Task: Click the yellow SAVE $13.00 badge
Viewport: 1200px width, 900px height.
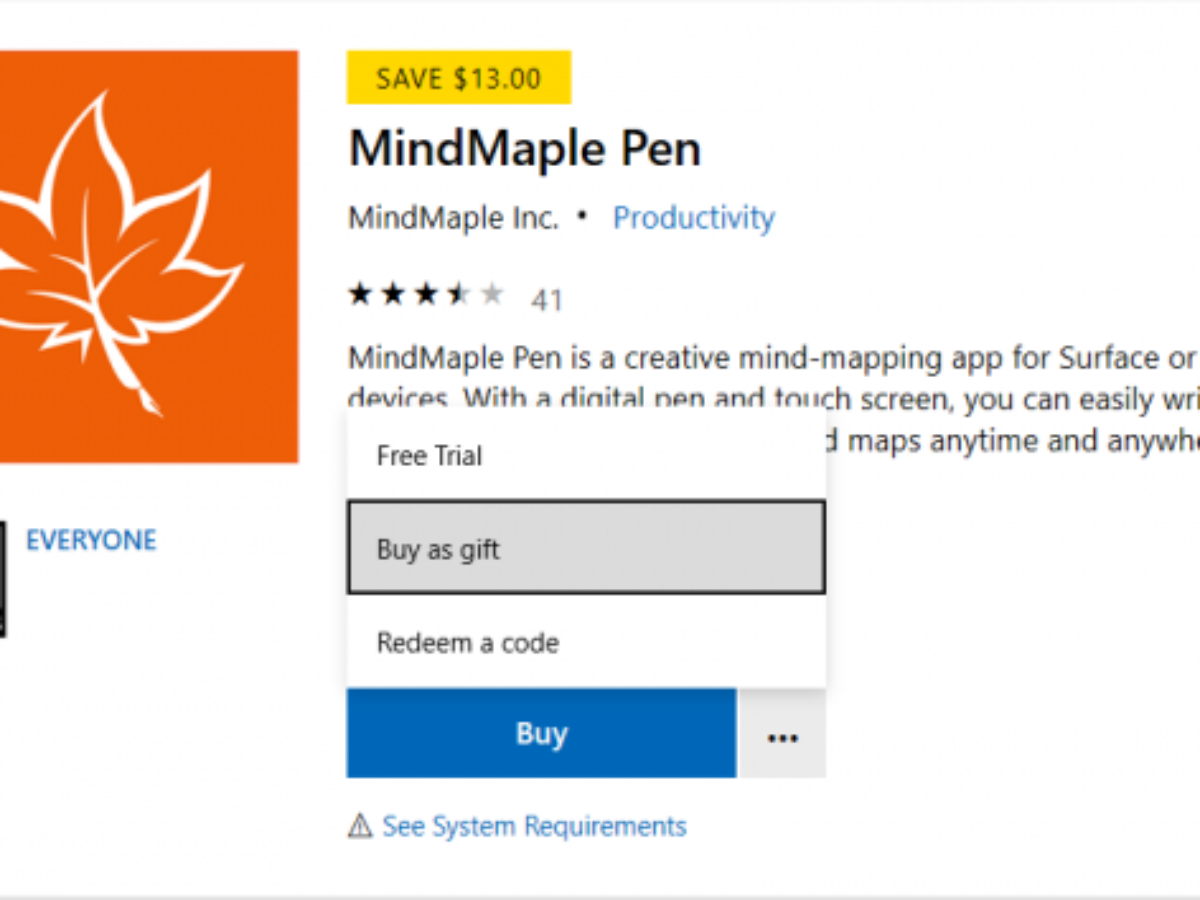Action: (x=458, y=78)
